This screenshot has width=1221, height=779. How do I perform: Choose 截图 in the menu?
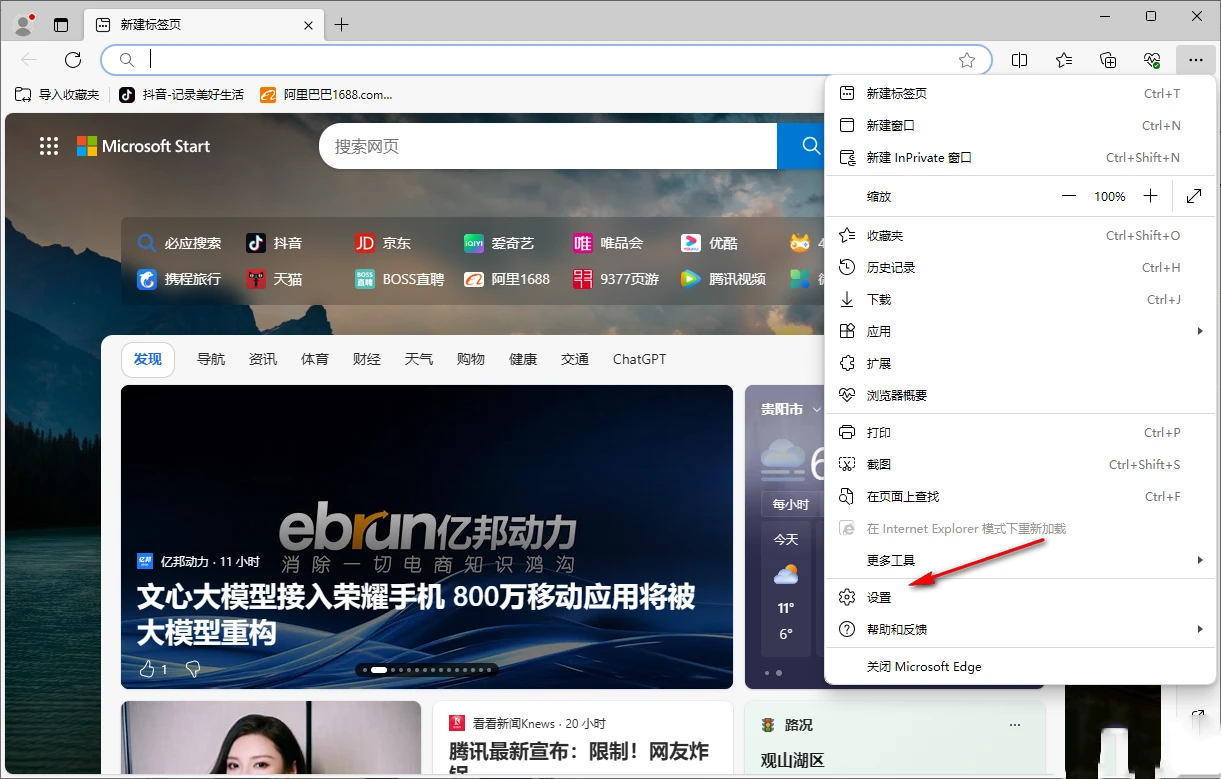pyautogui.click(x=1020, y=464)
